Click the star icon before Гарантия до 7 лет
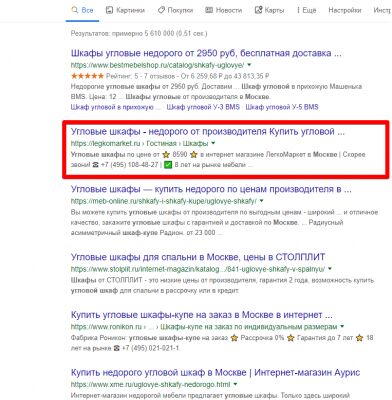The image size is (392, 400). tap(291, 338)
